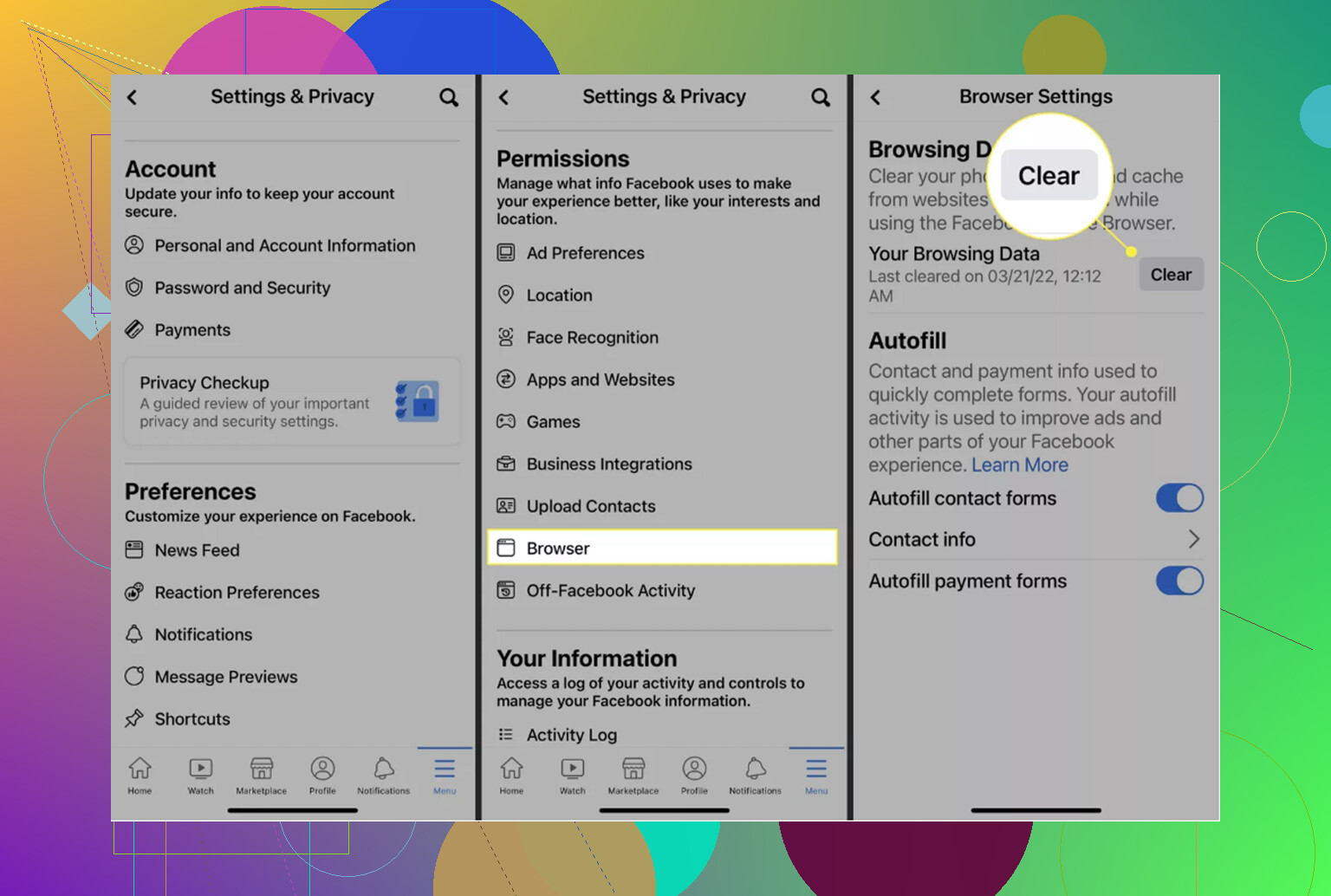Go back from Browser Settings screen
The image size is (1331, 896).
click(875, 97)
